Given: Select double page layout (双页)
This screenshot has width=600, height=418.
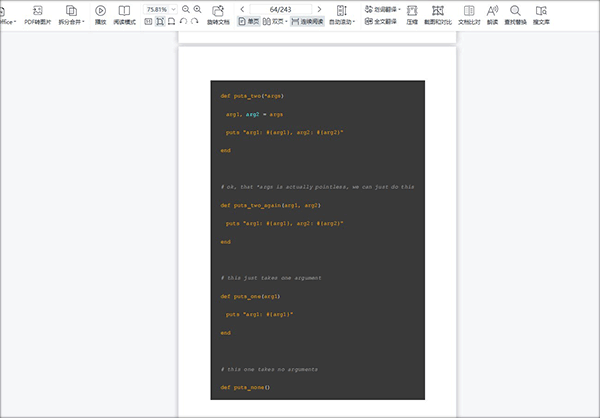Looking at the screenshot, I should 275,21.
